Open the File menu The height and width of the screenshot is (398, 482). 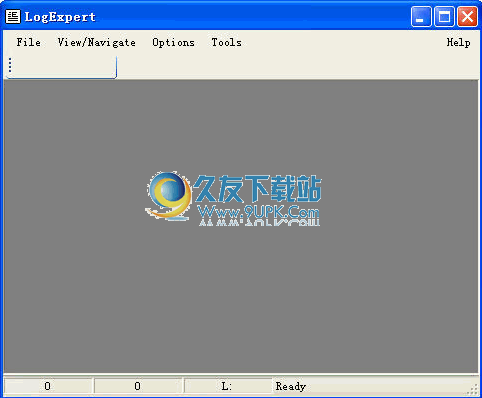point(29,42)
